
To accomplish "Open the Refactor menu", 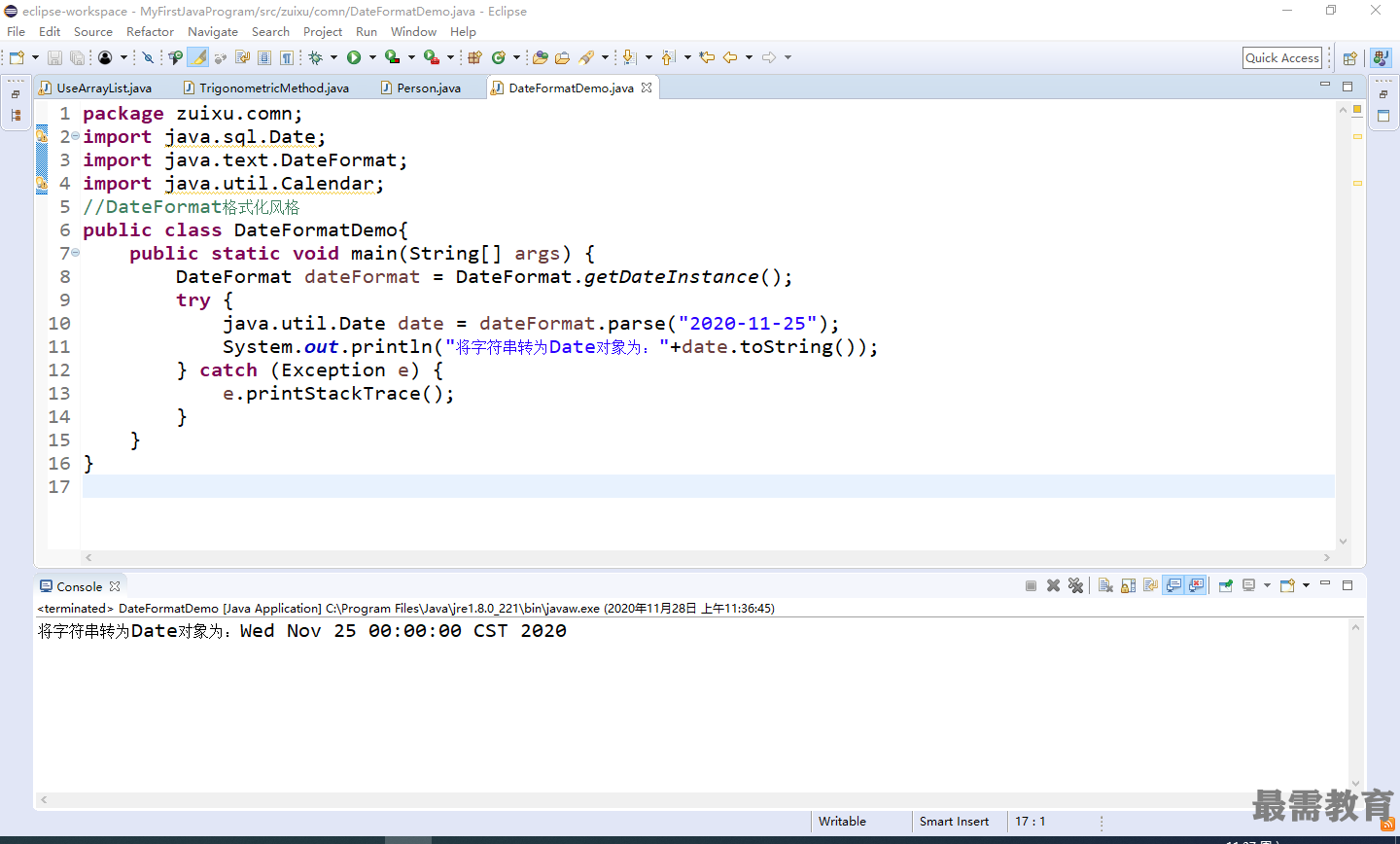I will (x=150, y=31).
